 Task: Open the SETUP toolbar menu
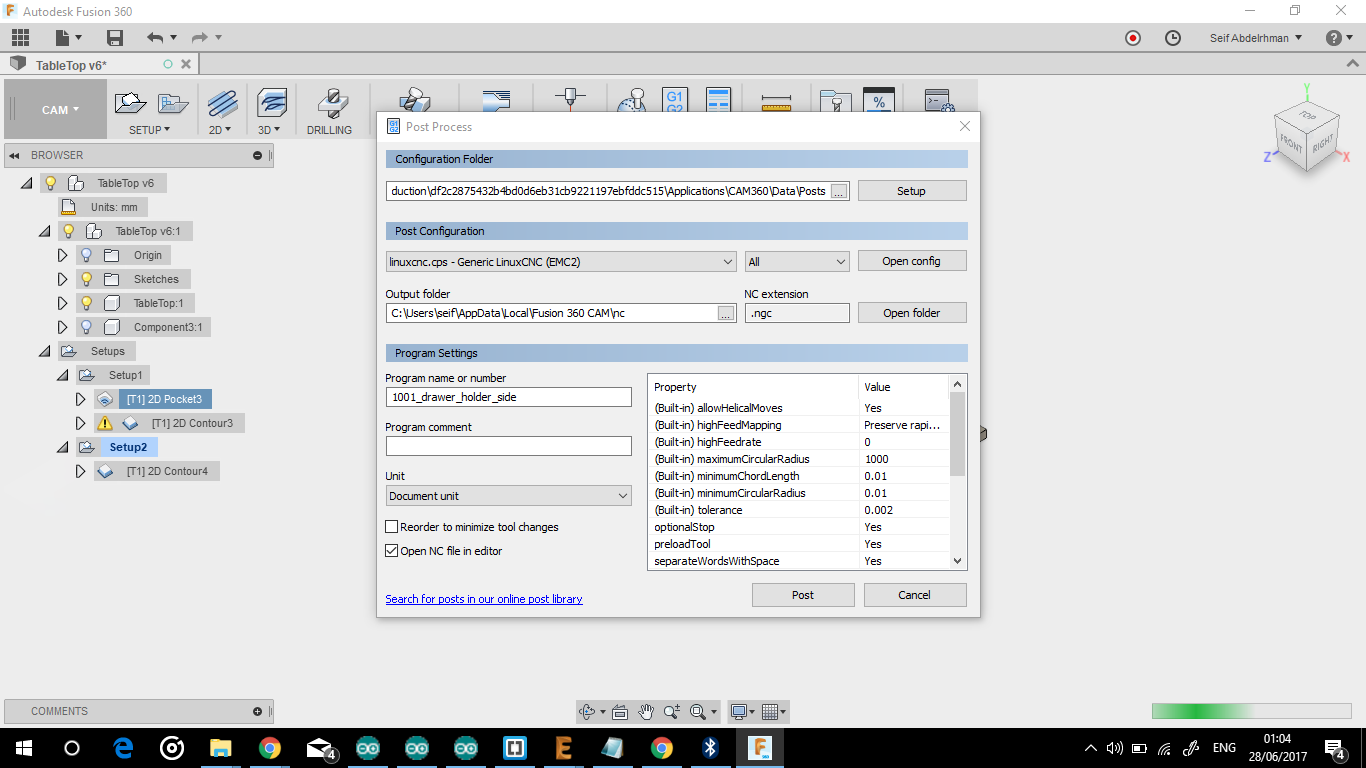point(150,130)
